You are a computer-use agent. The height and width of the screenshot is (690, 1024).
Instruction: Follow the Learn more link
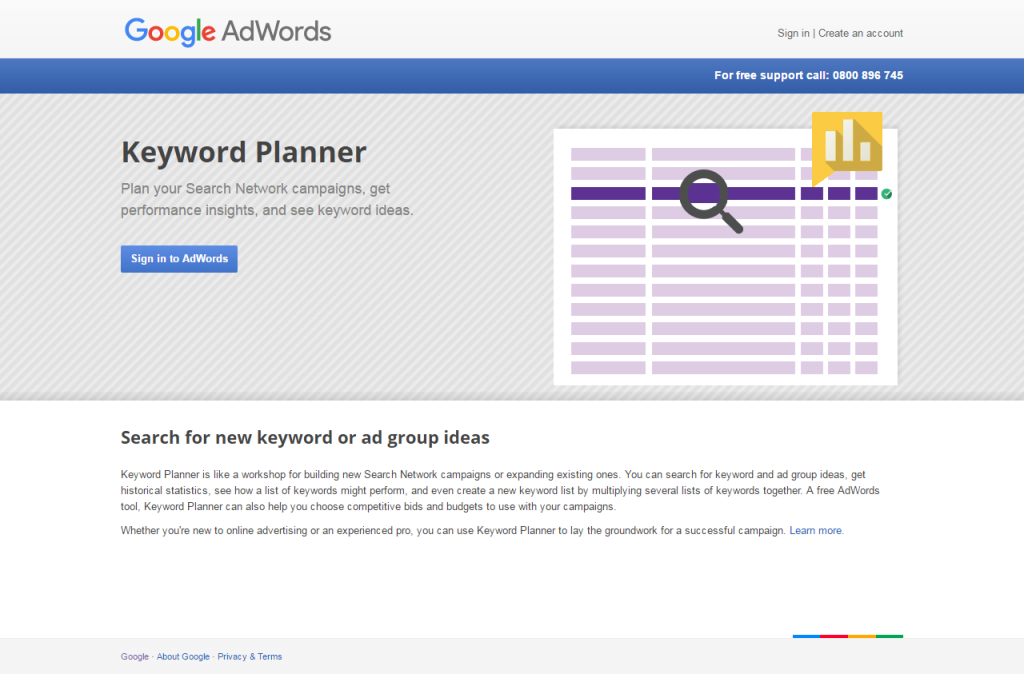[816, 531]
